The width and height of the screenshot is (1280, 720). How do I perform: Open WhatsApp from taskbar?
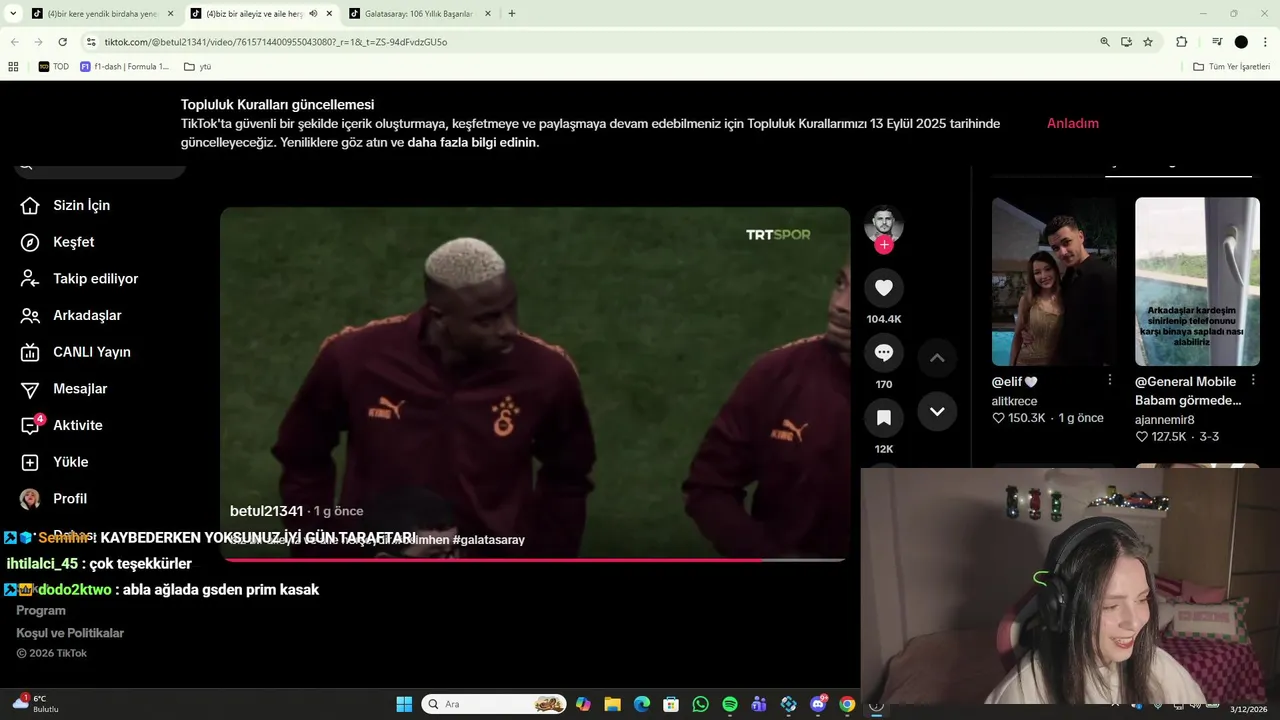coord(700,704)
